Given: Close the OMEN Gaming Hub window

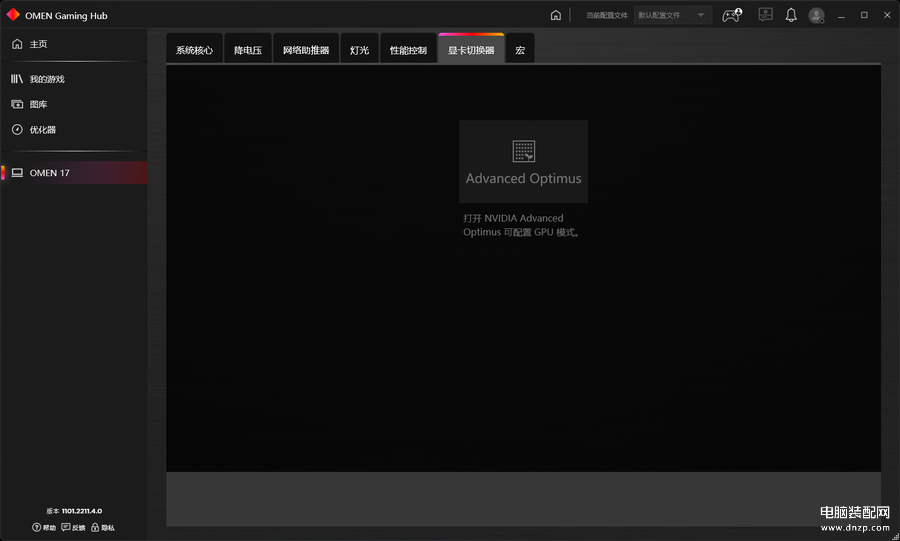Looking at the screenshot, I should coord(887,15).
